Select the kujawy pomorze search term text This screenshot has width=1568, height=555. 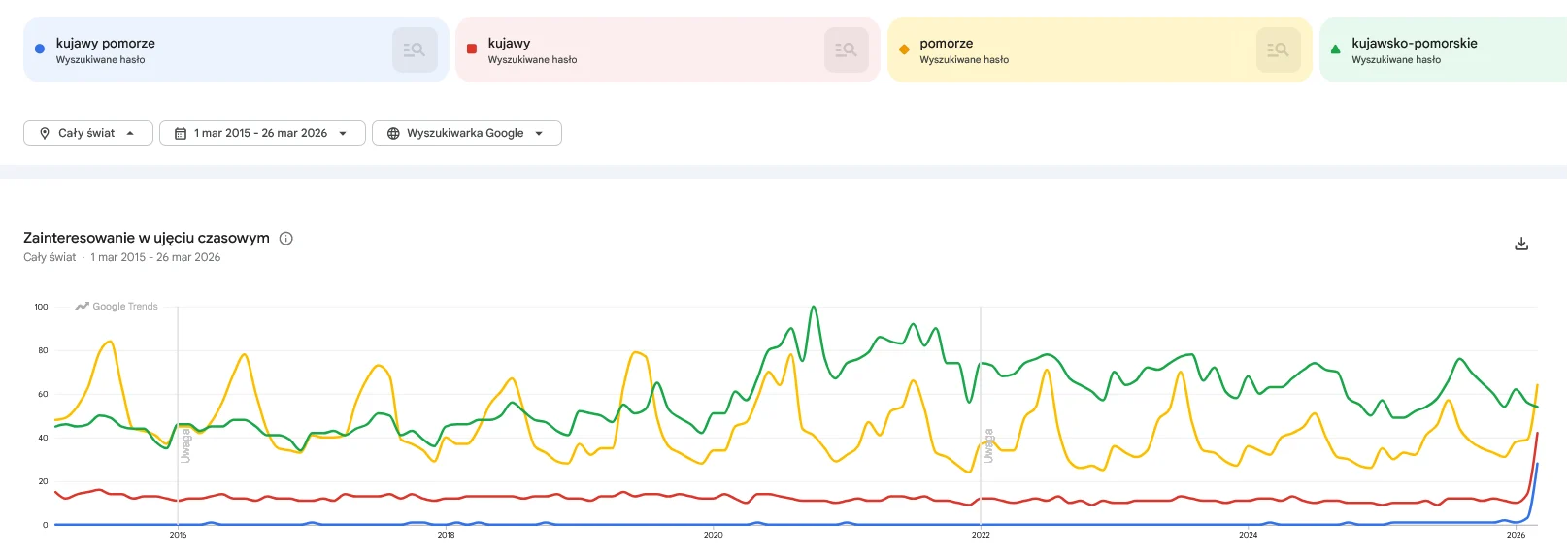coord(106,43)
